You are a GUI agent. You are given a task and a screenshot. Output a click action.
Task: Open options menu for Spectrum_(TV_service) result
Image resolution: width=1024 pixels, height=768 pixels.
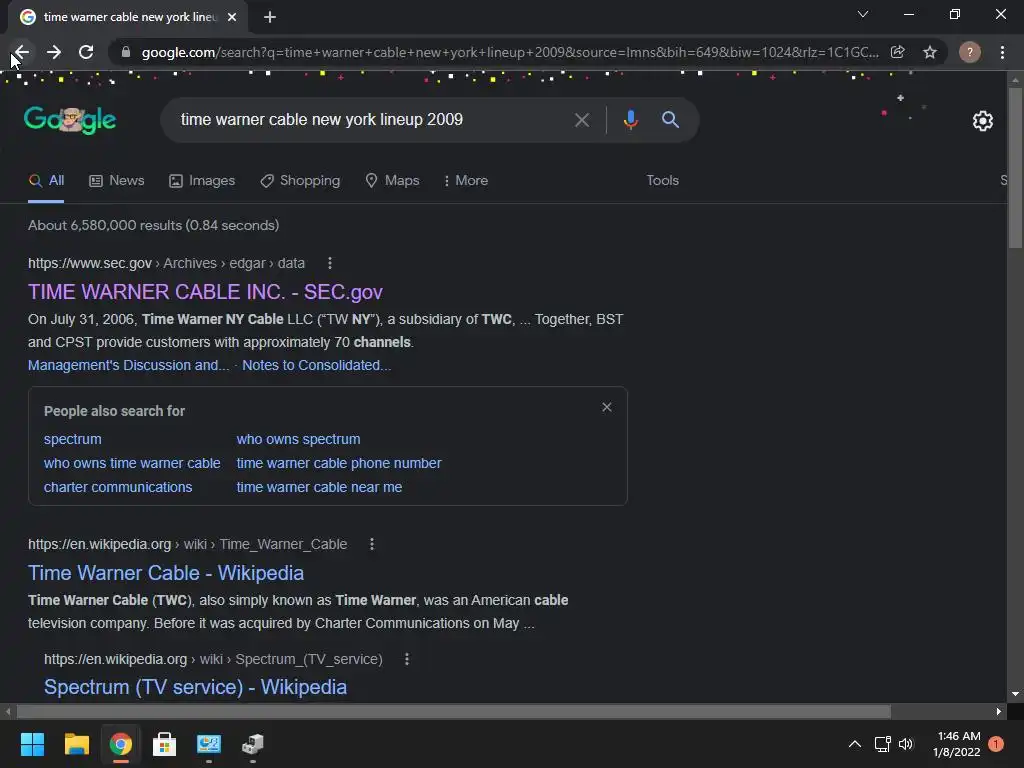(x=407, y=660)
